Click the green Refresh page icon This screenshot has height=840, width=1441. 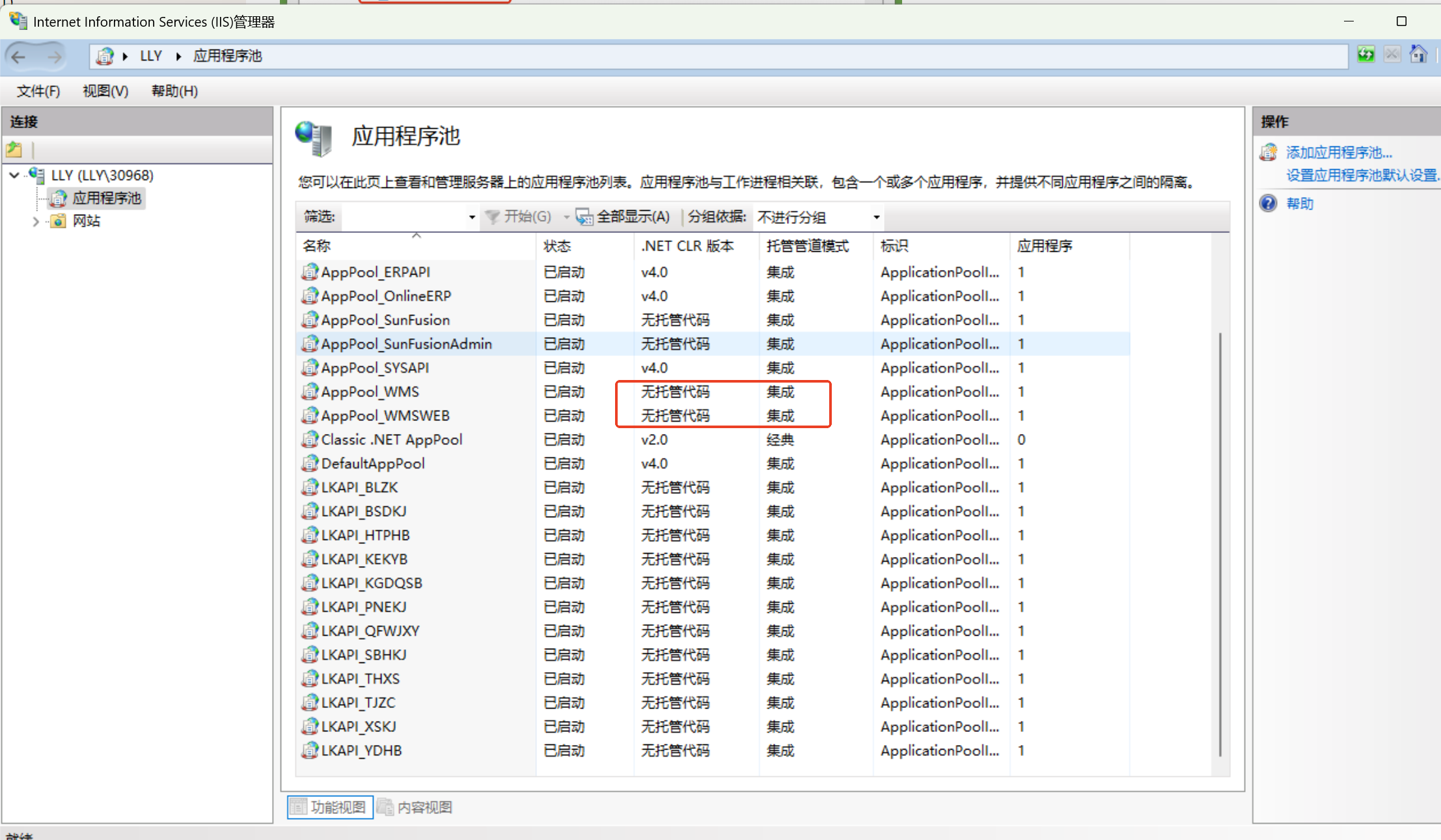tap(1366, 55)
